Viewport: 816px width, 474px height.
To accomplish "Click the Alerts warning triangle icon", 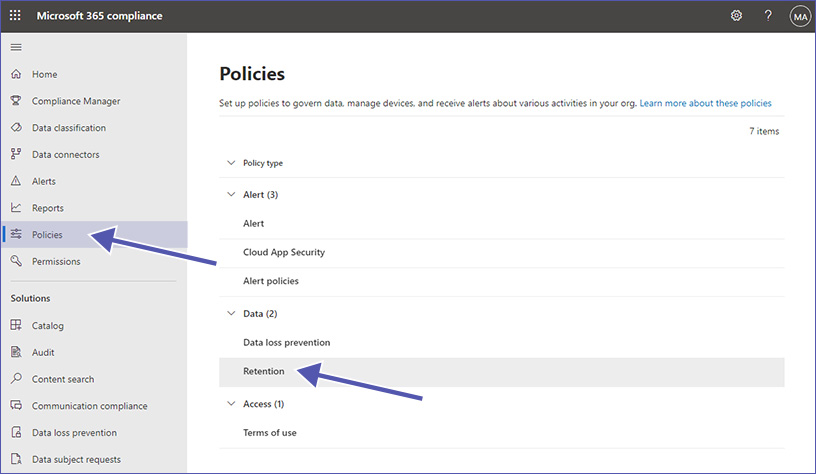I will 16,181.
